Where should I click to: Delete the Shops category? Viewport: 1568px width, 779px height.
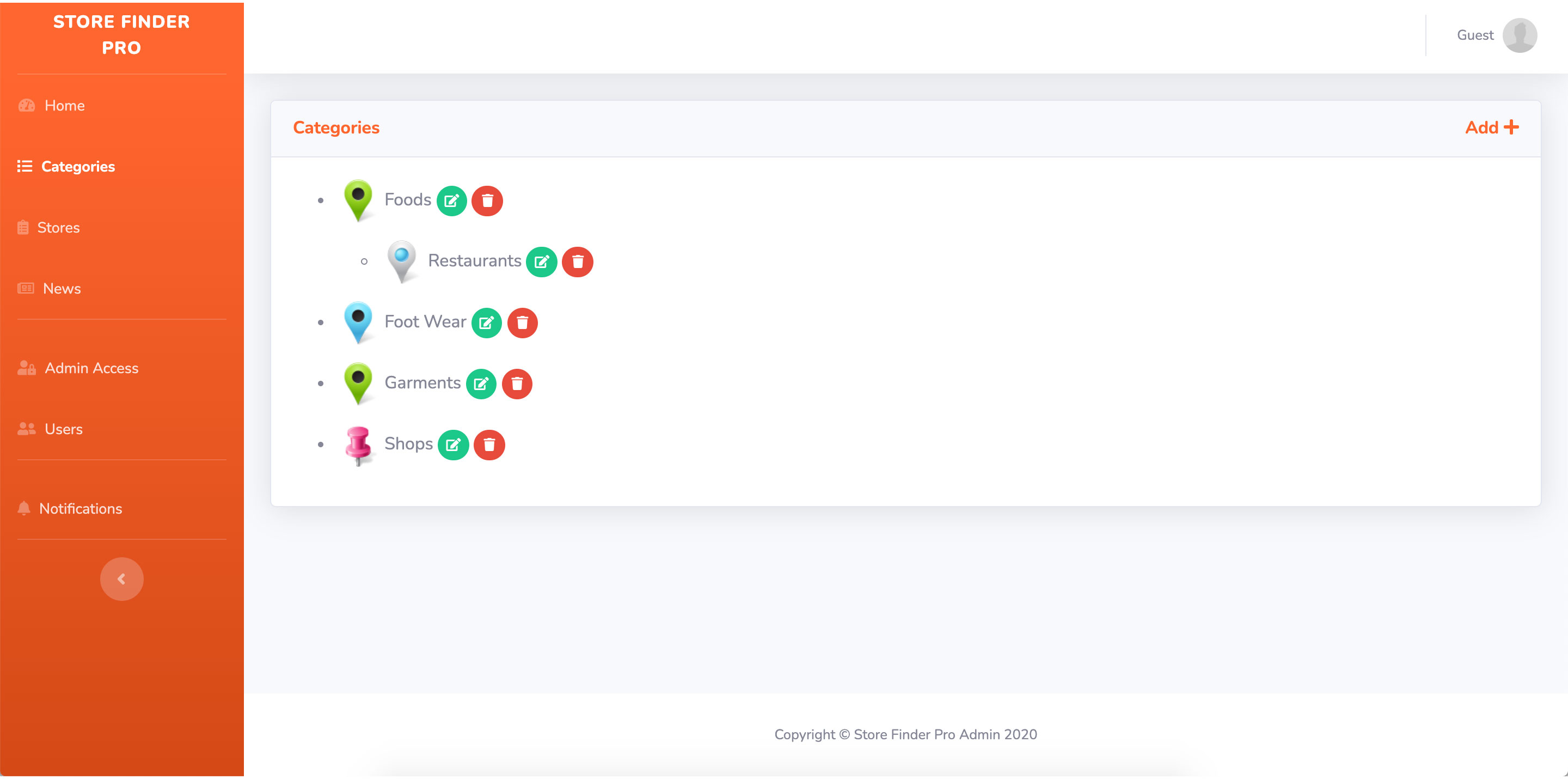tap(489, 445)
